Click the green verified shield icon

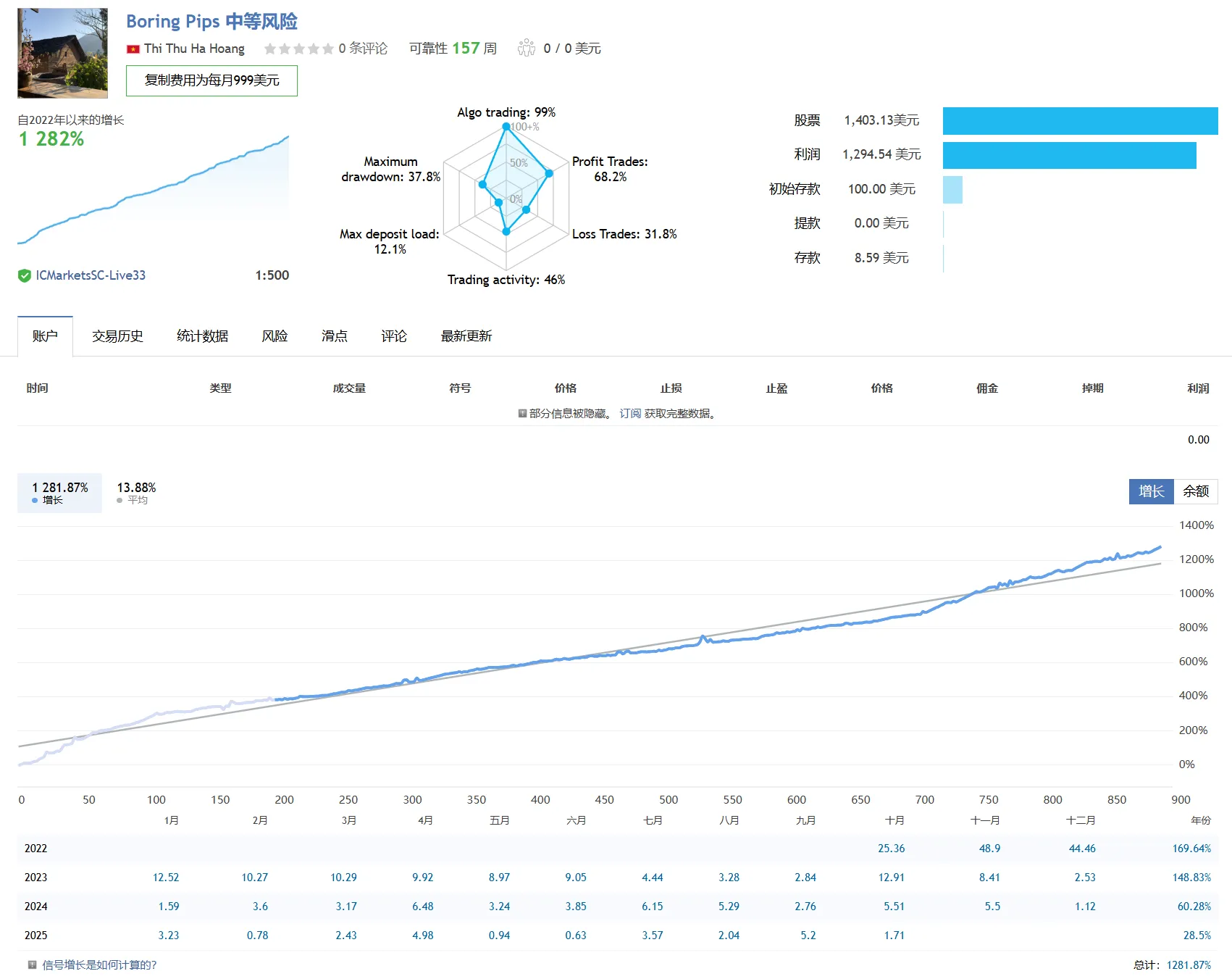point(25,275)
